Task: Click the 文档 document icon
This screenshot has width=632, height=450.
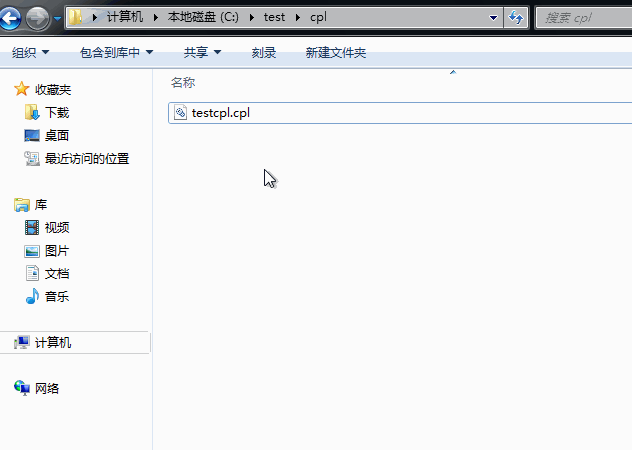Action: 32,273
